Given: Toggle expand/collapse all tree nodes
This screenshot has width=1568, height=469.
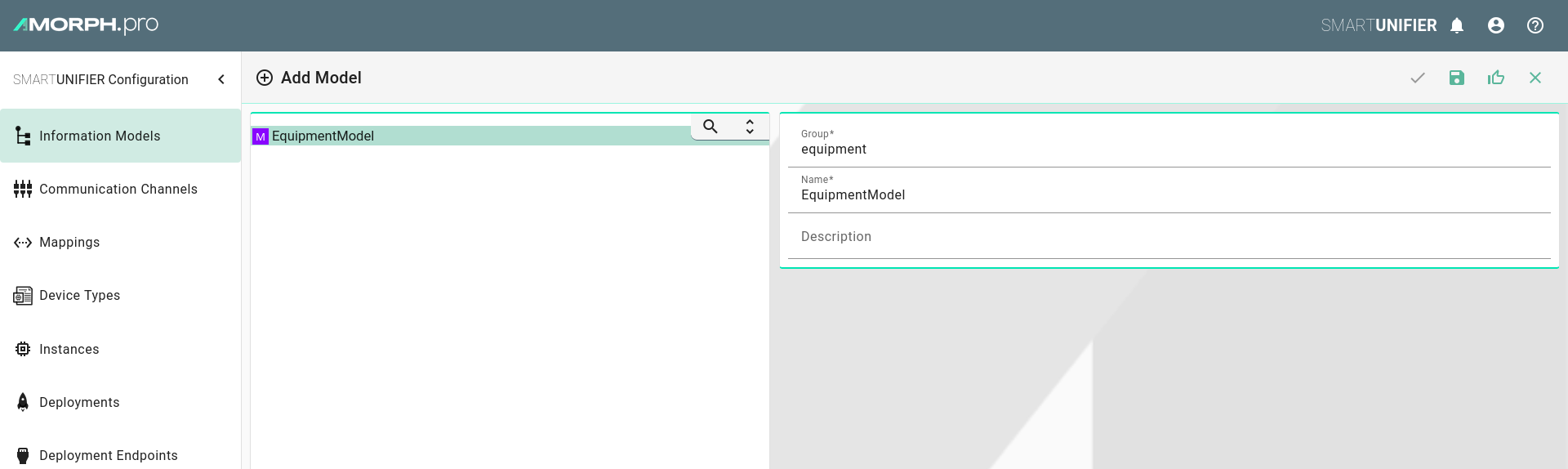Looking at the screenshot, I should click(750, 127).
